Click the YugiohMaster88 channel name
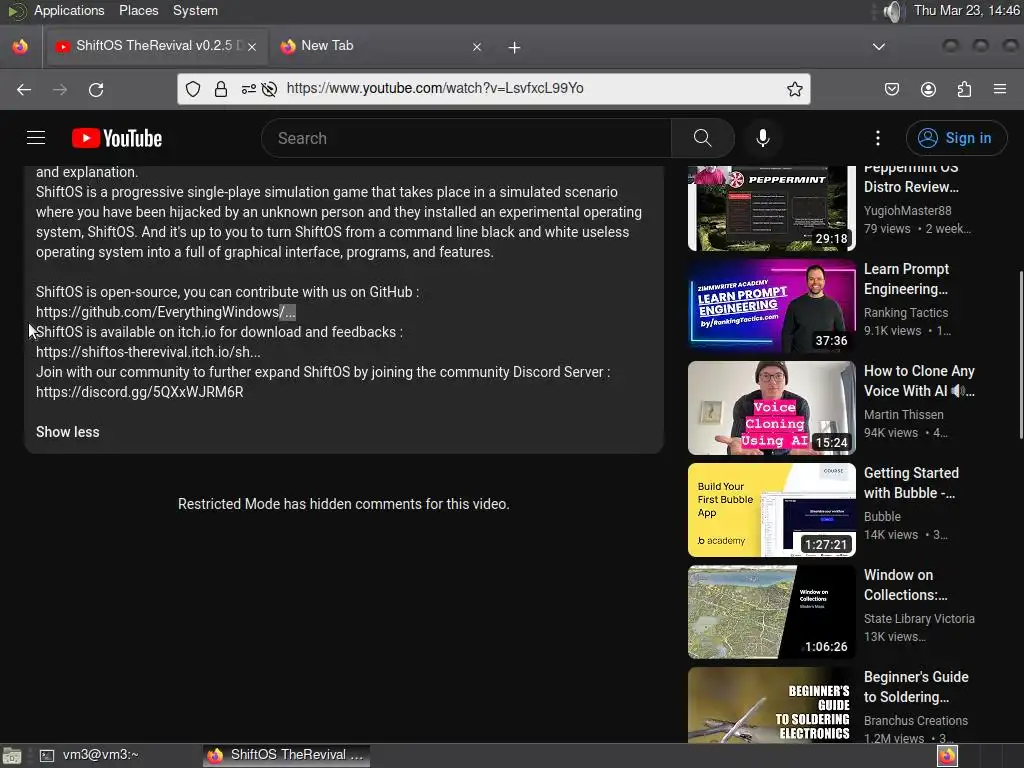 [908, 211]
